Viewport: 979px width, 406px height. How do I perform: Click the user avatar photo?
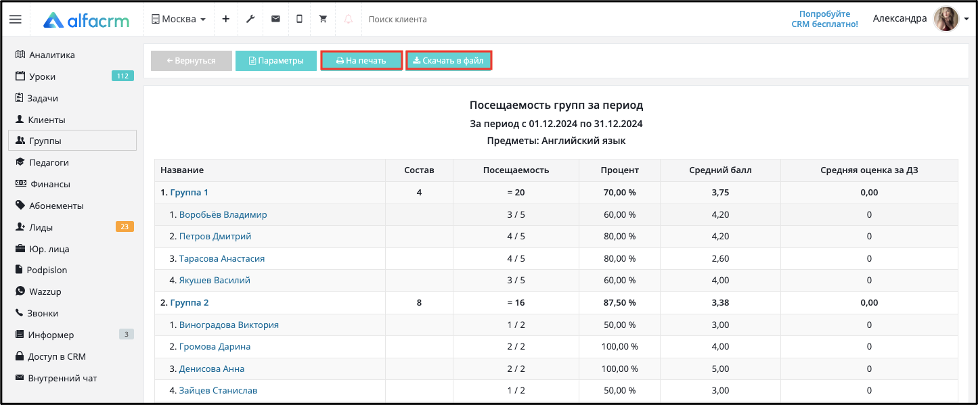coord(946,19)
